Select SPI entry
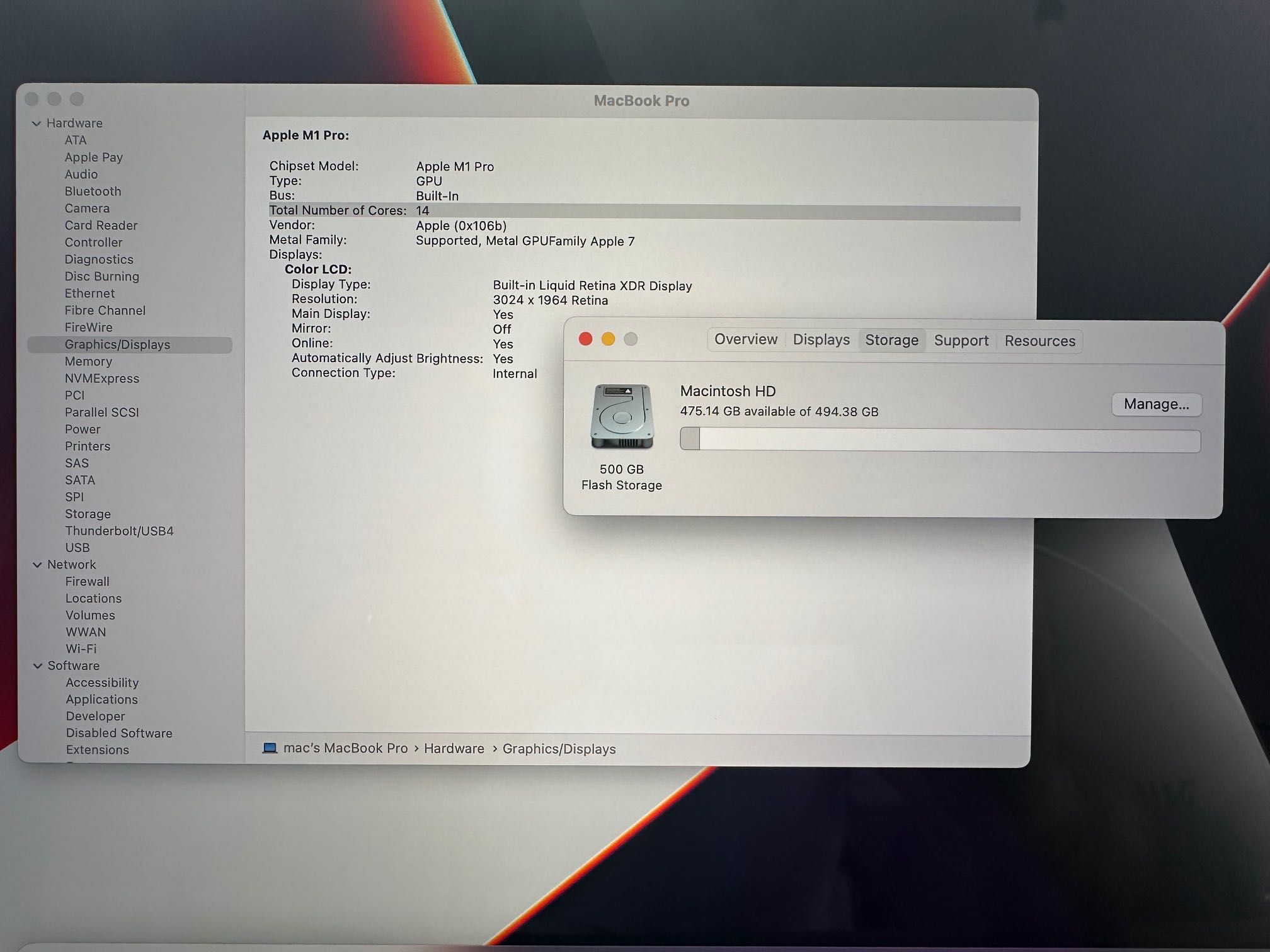Screen dimensions: 1270x952 point(74,497)
